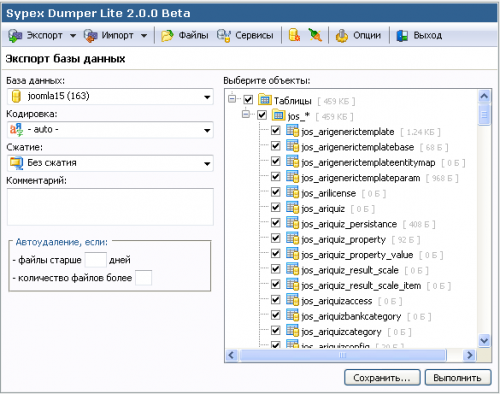The image size is (500, 394).
Task: Toggle checkbox for jos_ariquizcategory
Action: click(275, 330)
